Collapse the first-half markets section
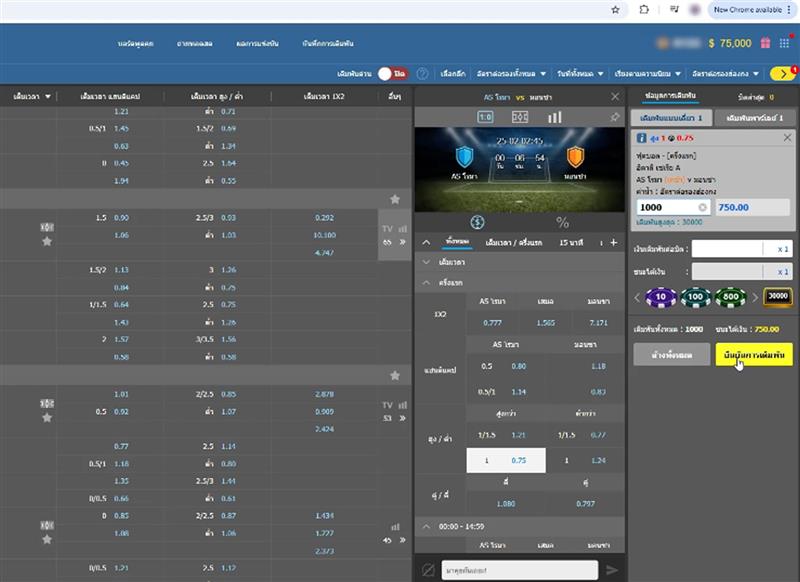Image resolution: width=800 pixels, height=582 pixels. click(427, 283)
